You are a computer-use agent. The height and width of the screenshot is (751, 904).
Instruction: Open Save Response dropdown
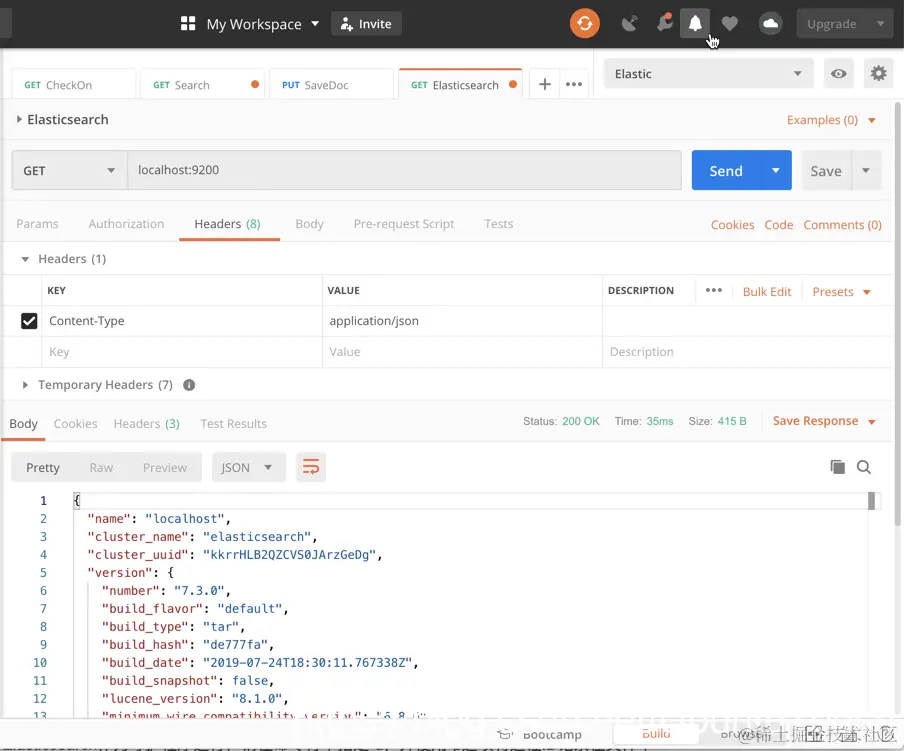tap(824, 421)
